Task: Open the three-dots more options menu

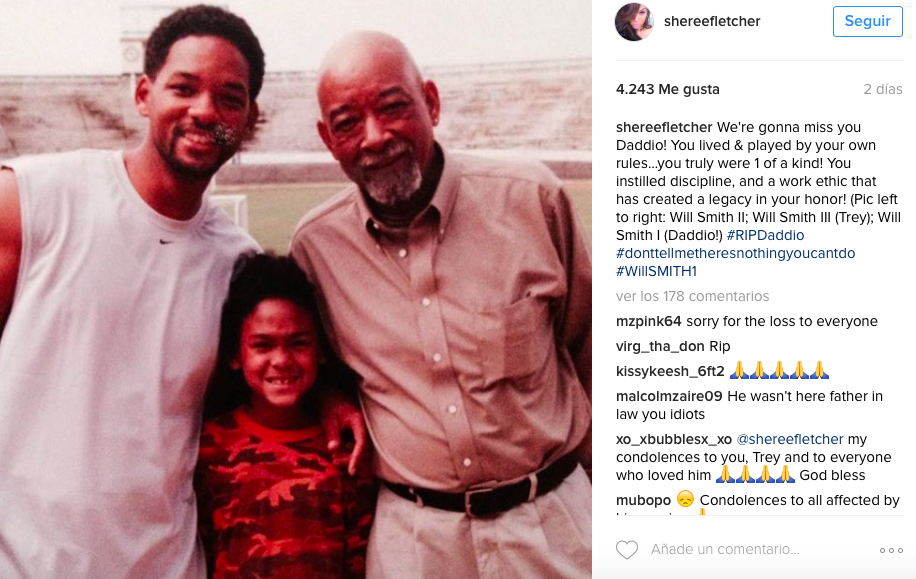Action: pyautogui.click(x=891, y=550)
